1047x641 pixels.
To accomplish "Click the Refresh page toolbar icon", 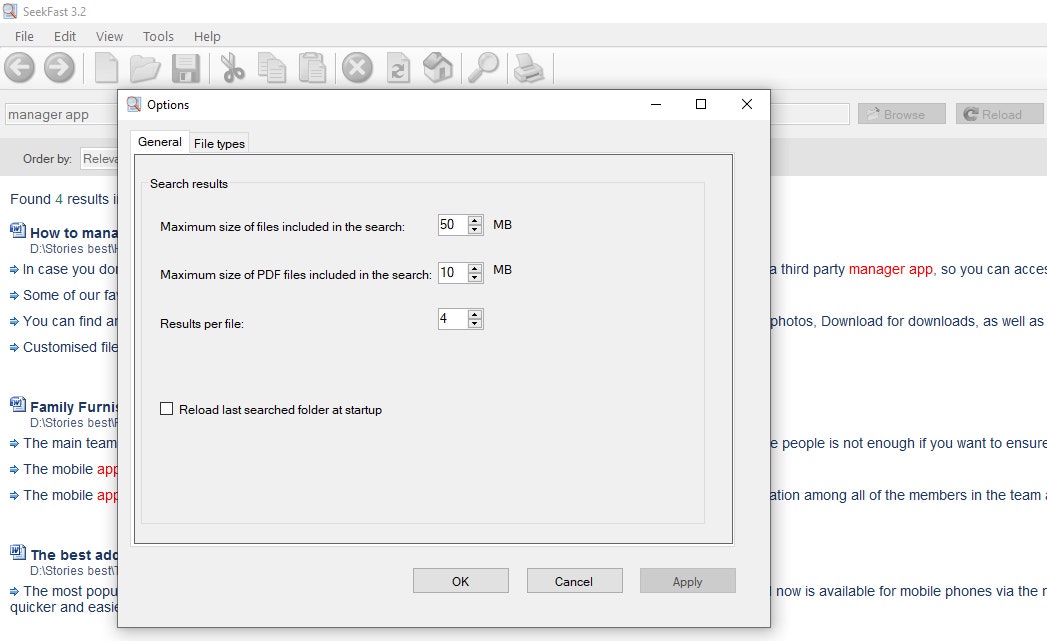I will [x=398, y=67].
